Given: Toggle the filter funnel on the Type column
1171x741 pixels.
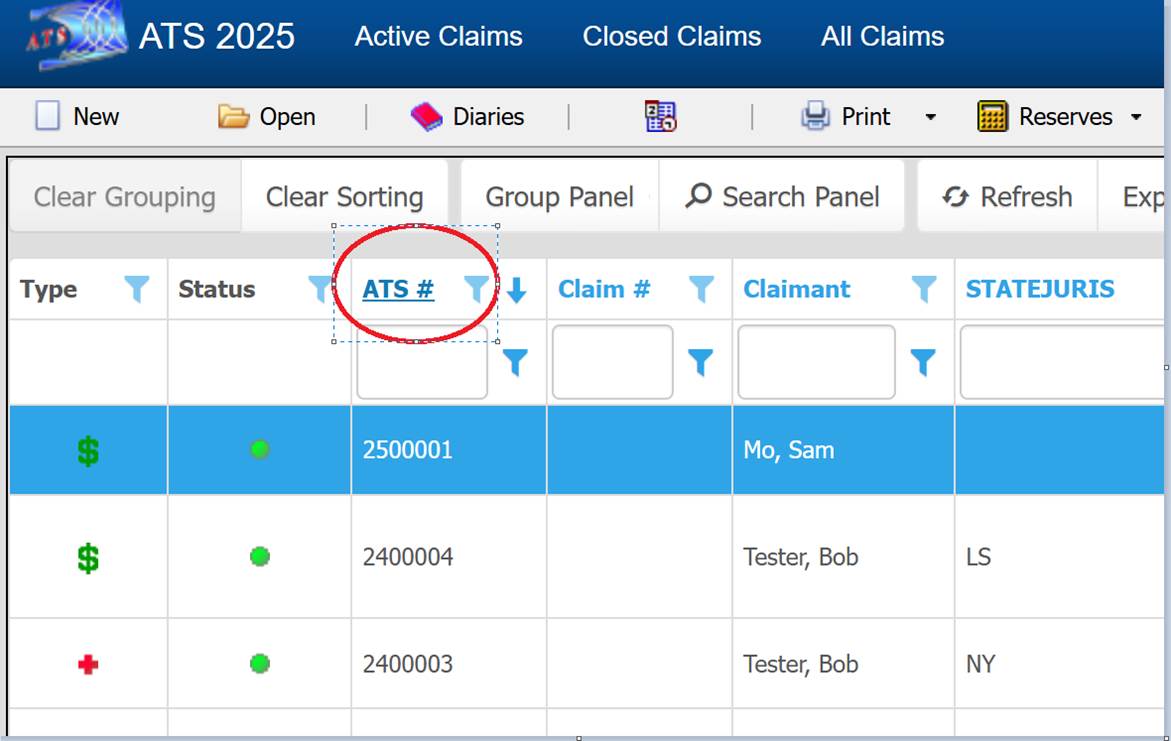Looking at the screenshot, I should [137, 289].
